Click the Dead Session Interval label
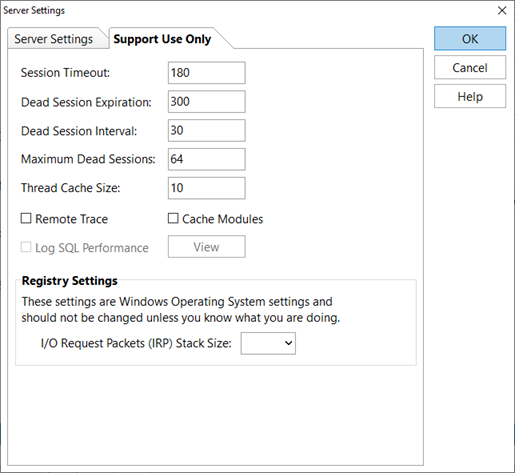 pyautogui.click(x=79, y=131)
